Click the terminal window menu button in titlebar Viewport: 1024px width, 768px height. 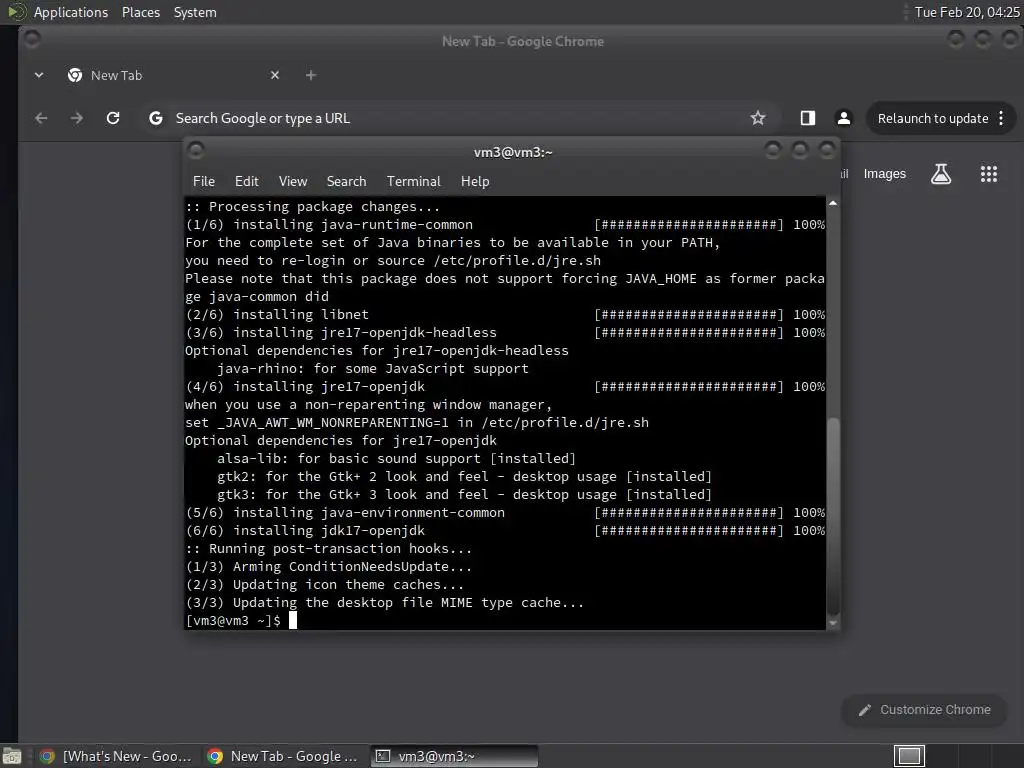click(x=196, y=151)
